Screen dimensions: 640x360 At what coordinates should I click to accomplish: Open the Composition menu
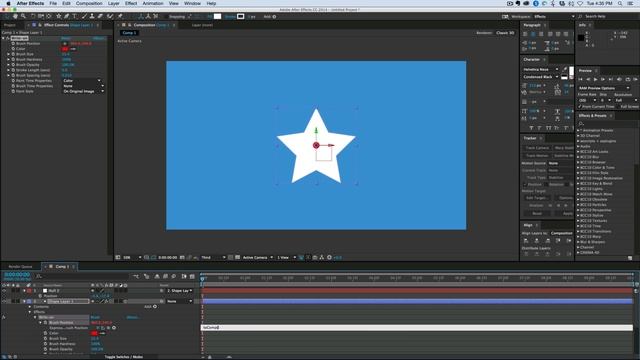click(89, 3)
